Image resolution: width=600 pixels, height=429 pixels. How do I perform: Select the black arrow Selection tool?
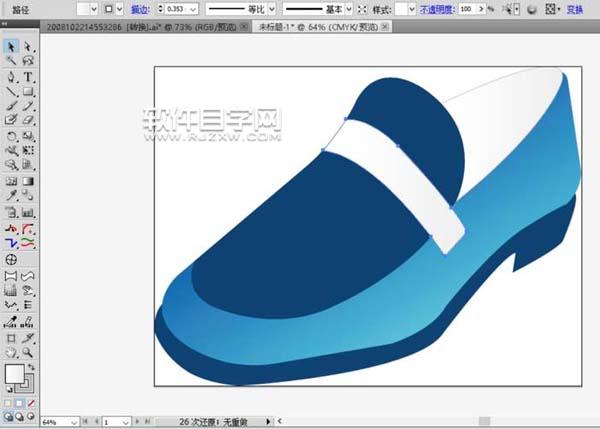(x=11, y=47)
